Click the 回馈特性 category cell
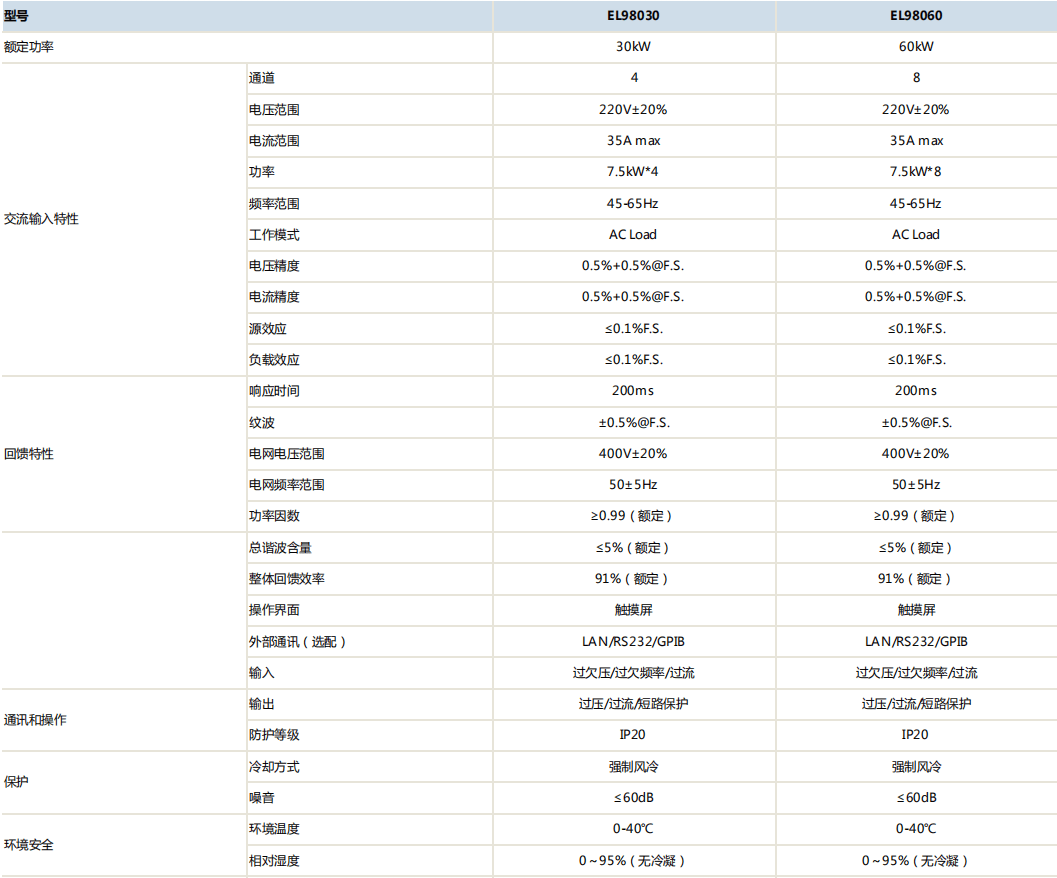 pyautogui.click(x=29, y=454)
